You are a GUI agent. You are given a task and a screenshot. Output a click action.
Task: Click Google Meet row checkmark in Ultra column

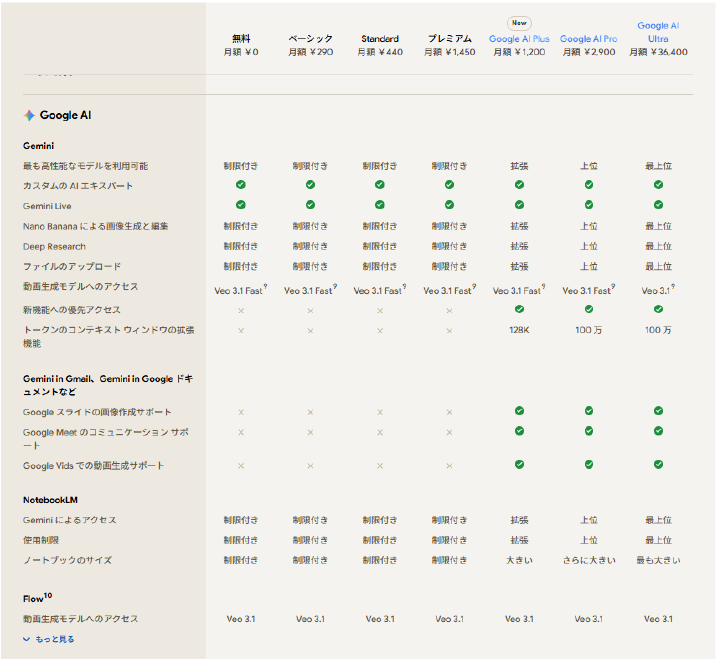tap(658, 431)
